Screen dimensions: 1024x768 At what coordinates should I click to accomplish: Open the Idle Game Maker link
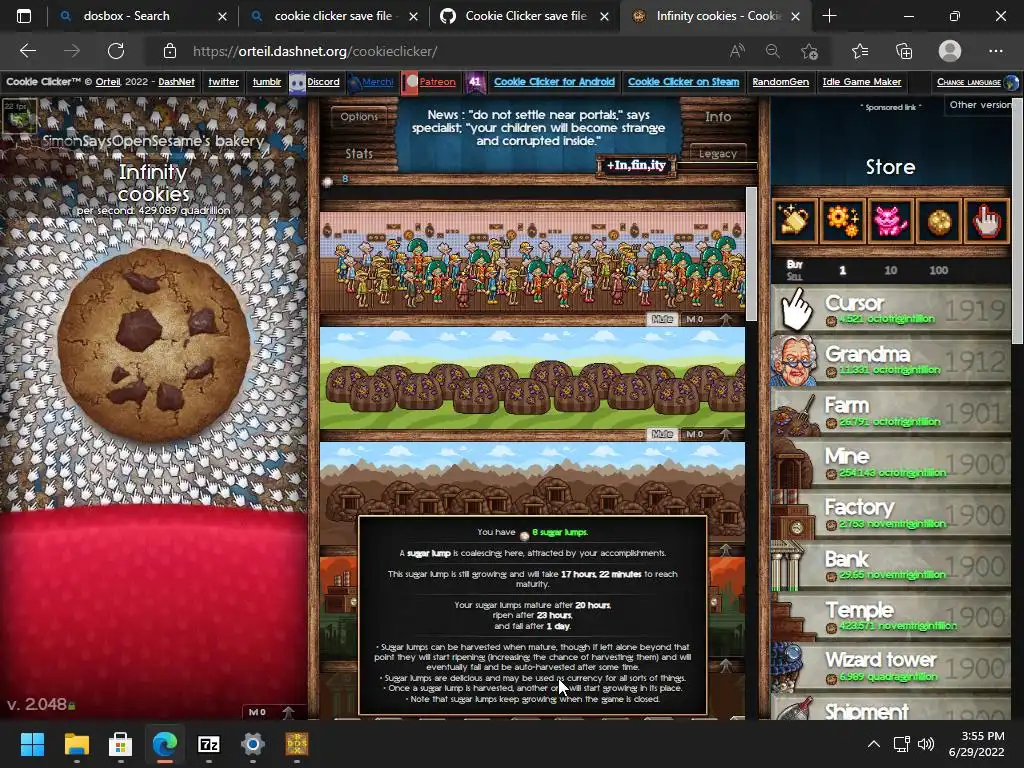pos(861,82)
